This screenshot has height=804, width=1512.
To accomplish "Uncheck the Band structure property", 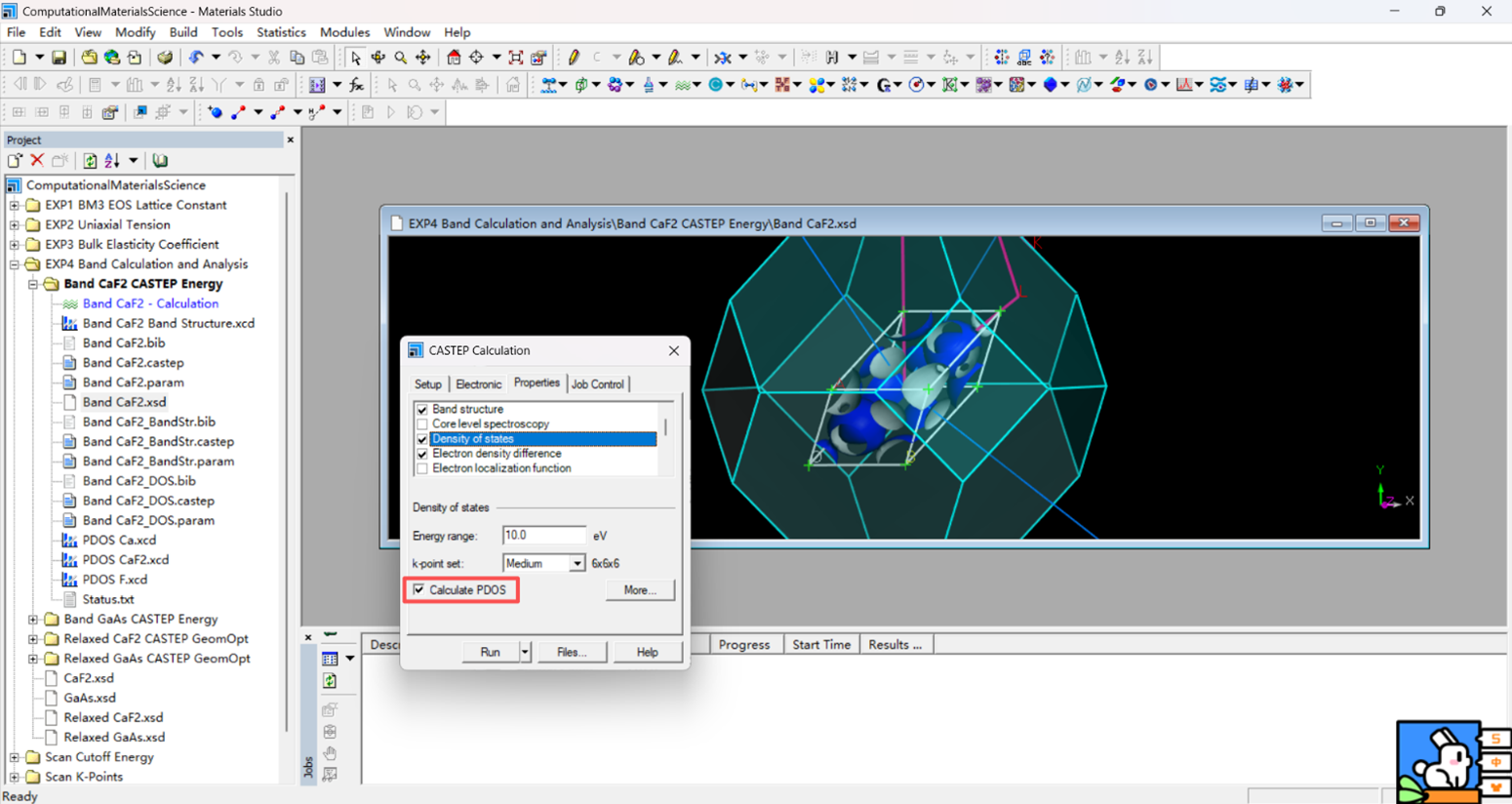I will click(422, 410).
